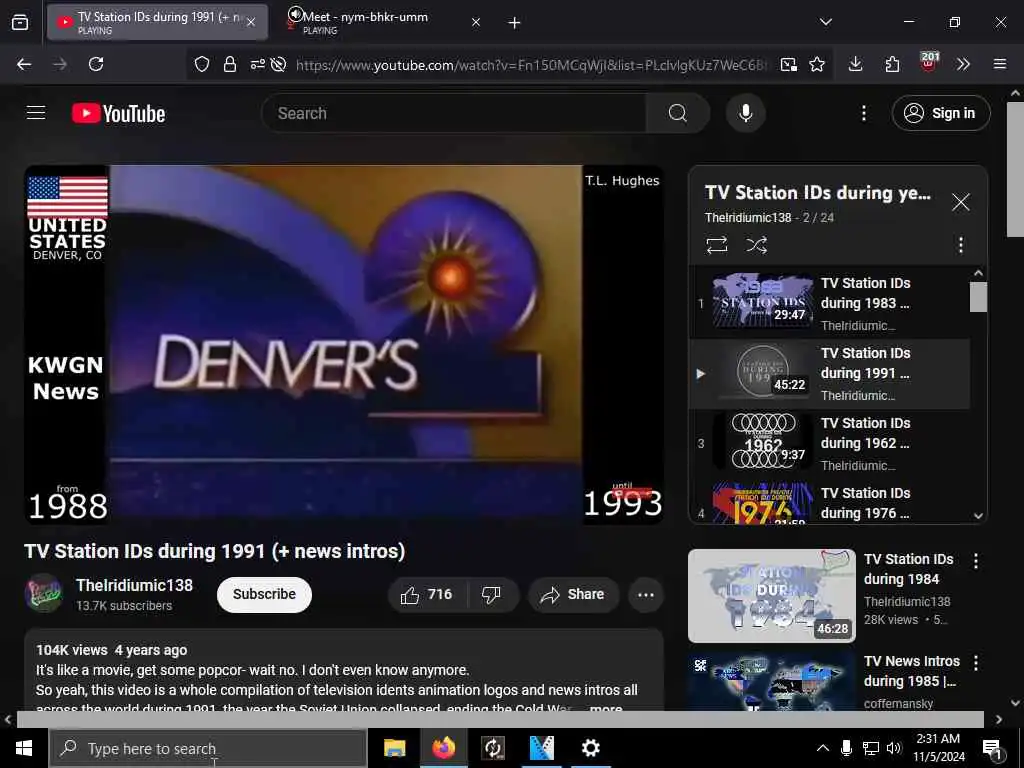Click the search magnifier button

coord(678,113)
